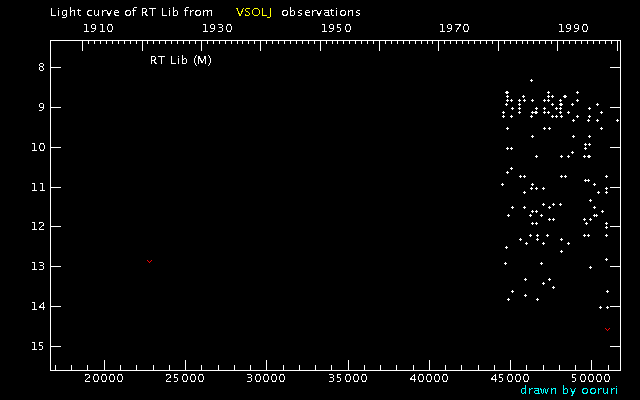Click the 45000 Julian date axis label
Screen dimensions: 640x400
[x=510, y=380]
